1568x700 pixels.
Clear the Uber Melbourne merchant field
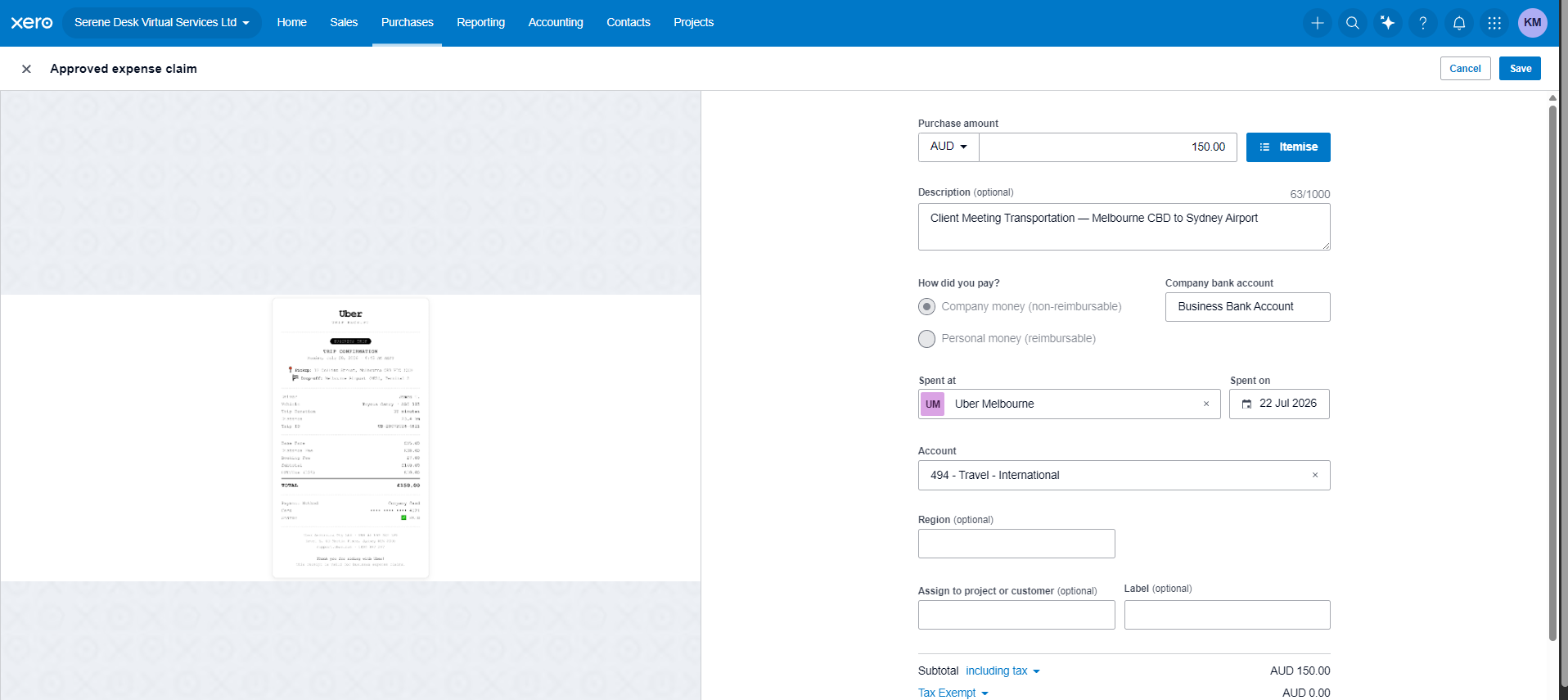pyautogui.click(x=1206, y=404)
